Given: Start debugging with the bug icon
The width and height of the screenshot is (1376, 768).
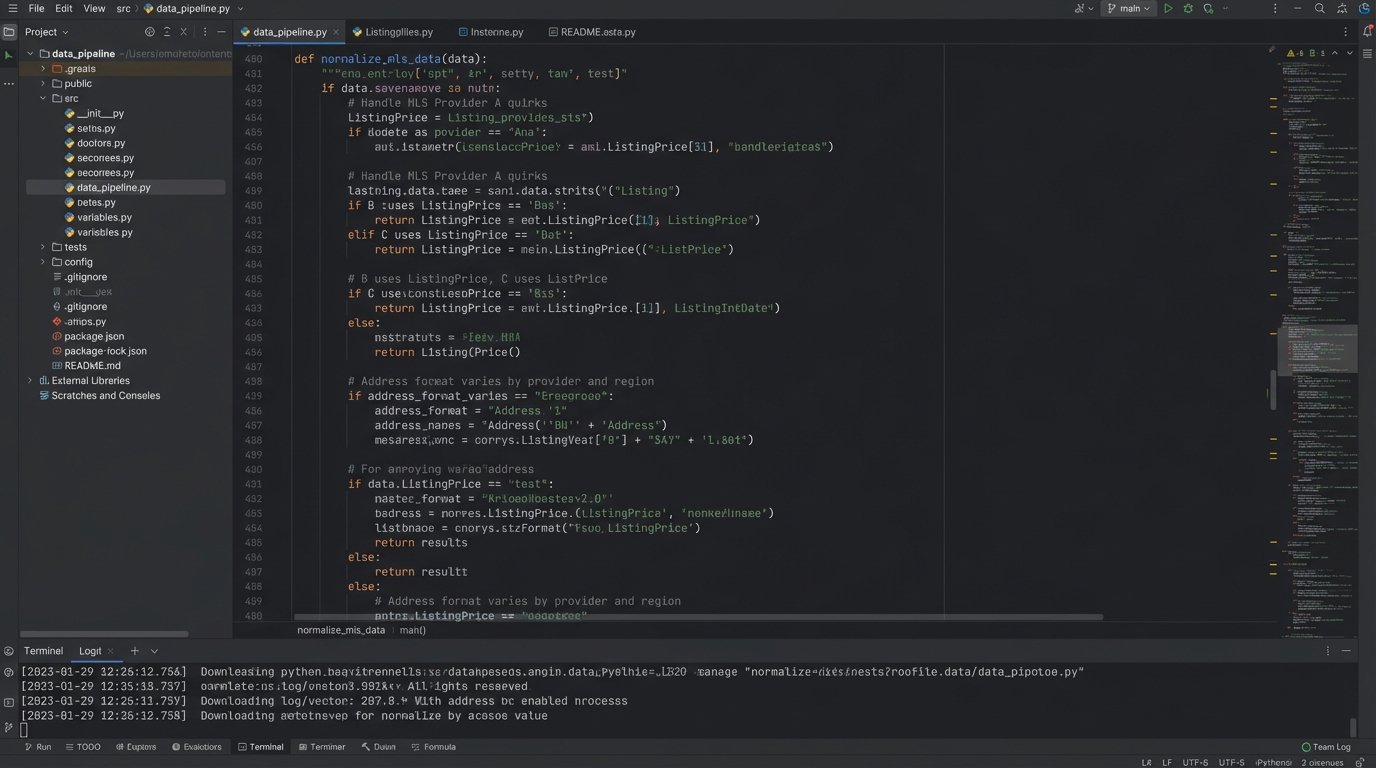Looking at the screenshot, I should click(x=1188, y=8).
